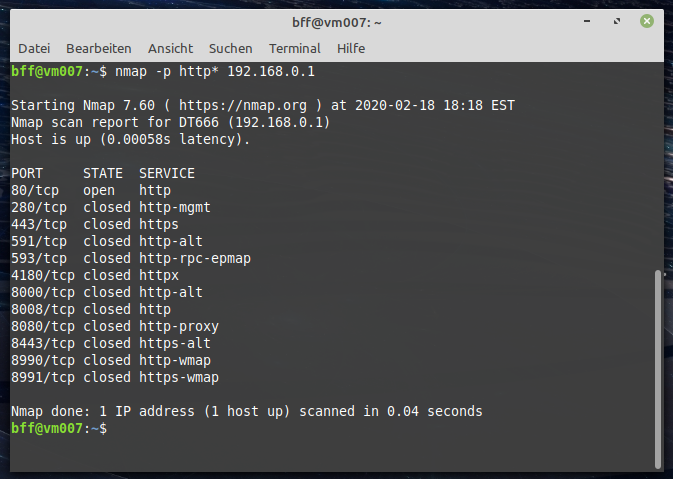The image size is (673, 479).
Task: Click the https://nmap.org URL in output
Action: tap(243, 105)
